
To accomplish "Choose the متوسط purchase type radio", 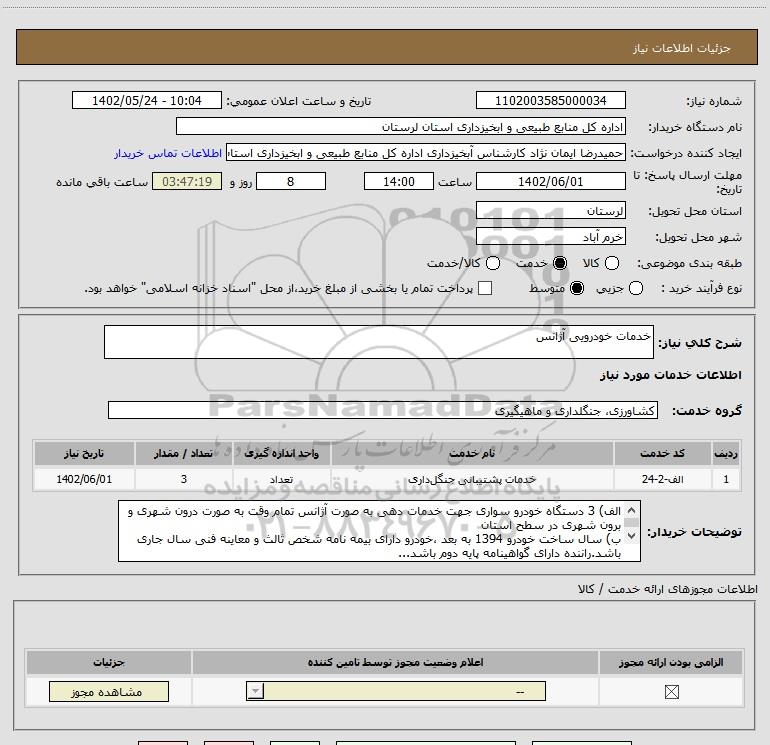I will 577,288.
